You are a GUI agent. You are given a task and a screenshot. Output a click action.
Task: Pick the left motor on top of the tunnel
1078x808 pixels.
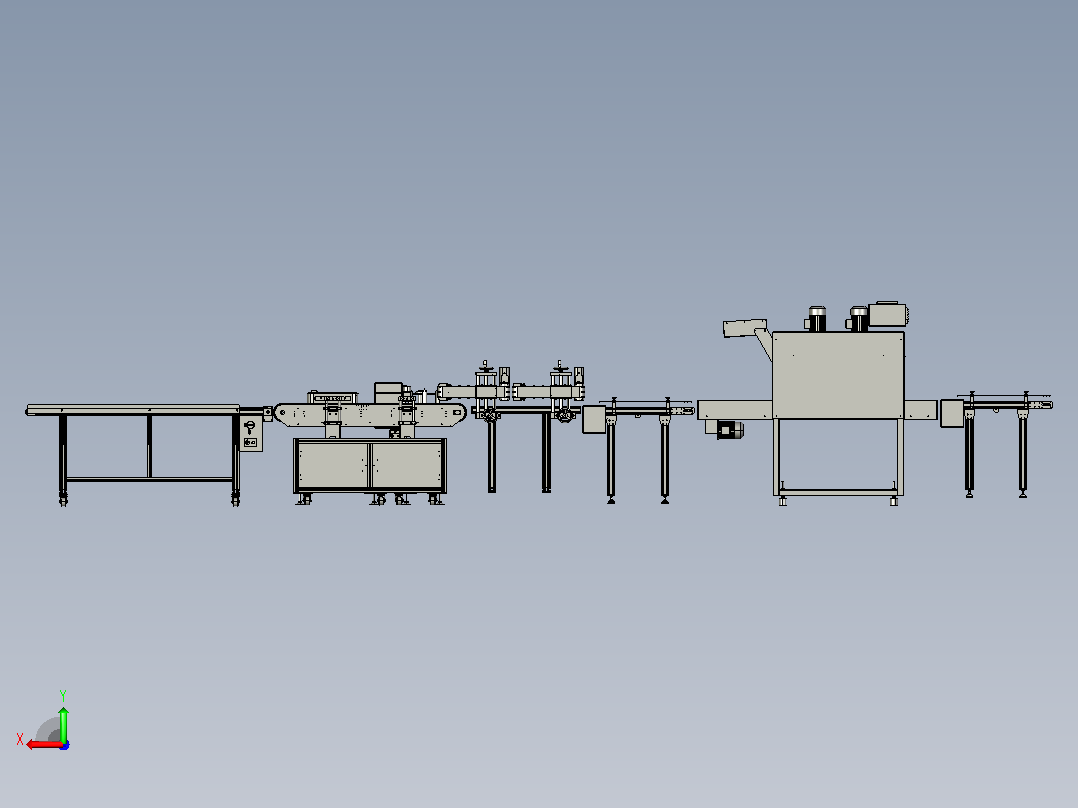pos(816,319)
